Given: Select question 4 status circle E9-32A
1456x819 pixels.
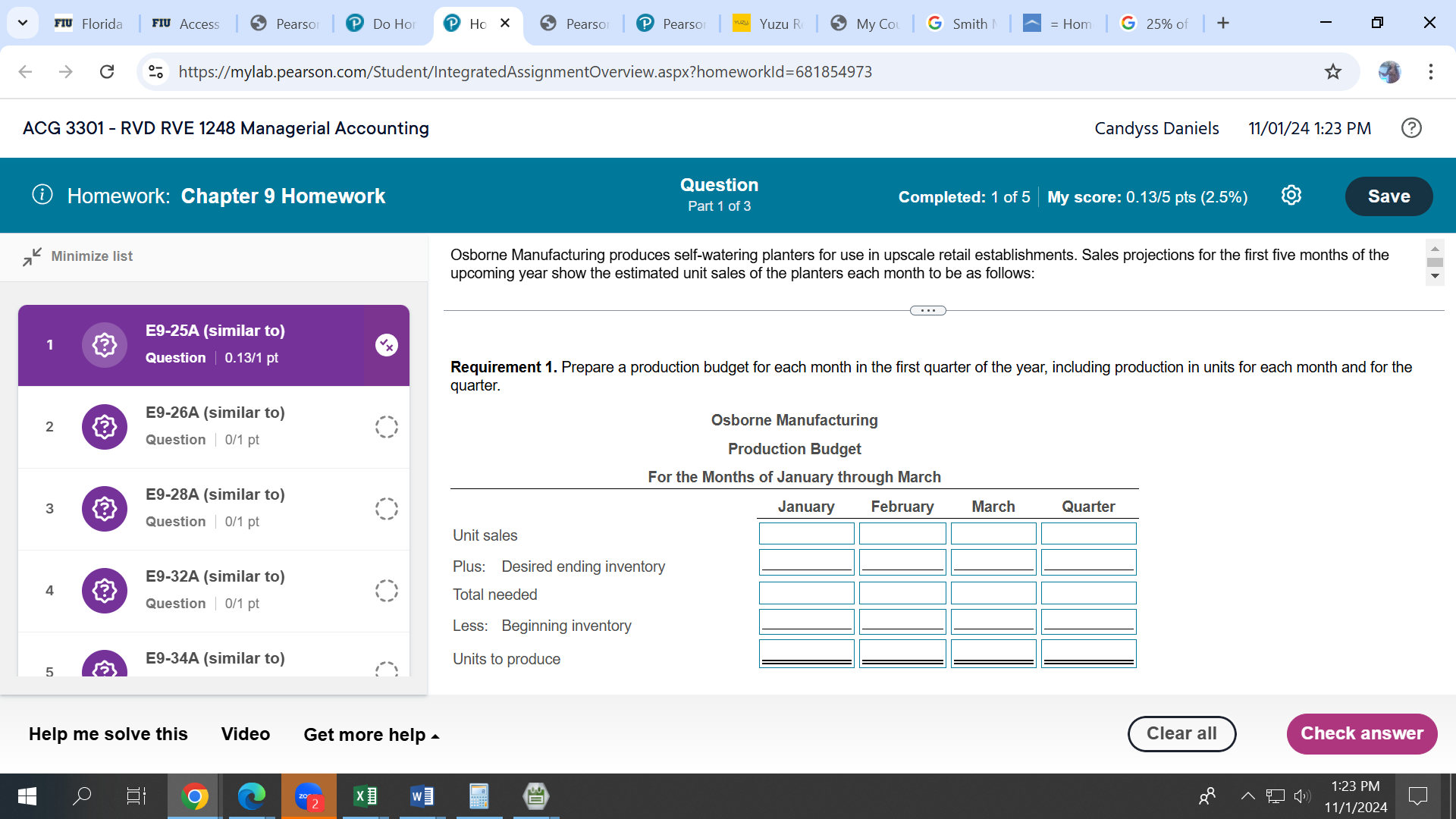Looking at the screenshot, I should [386, 591].
